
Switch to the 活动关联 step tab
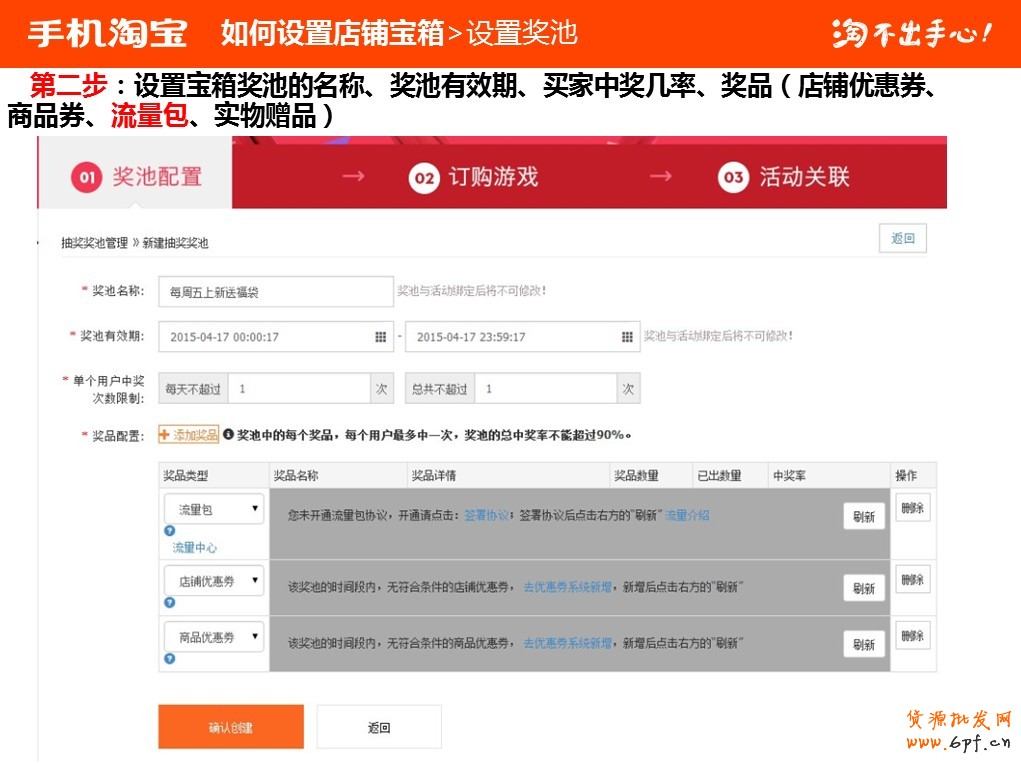point(784,177)
